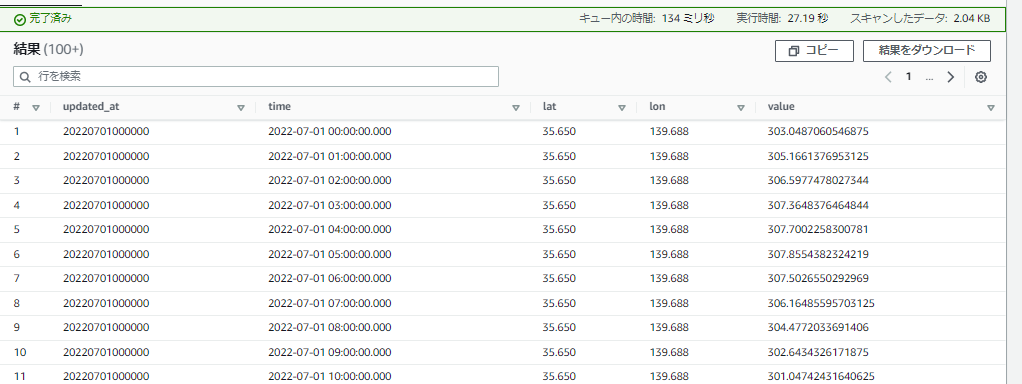Viewport: 1022px width, 384px height.
Task: Select value 305.1661376953125
Action: [x=818, y=156]
